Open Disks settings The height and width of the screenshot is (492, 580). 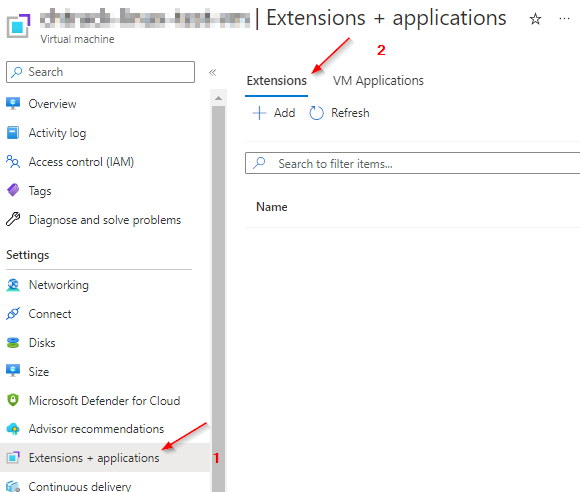tap(42, 343)
